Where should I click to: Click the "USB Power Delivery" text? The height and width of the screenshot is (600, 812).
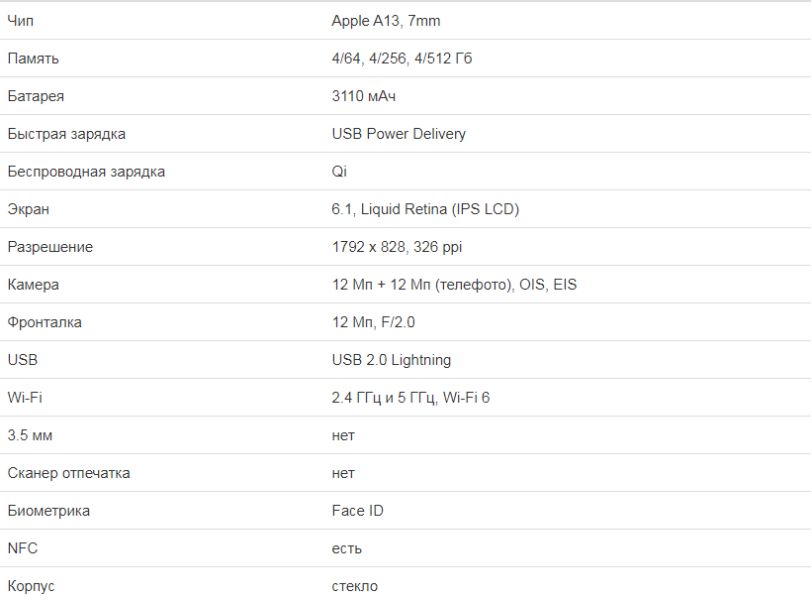click(x=398, y=134)
